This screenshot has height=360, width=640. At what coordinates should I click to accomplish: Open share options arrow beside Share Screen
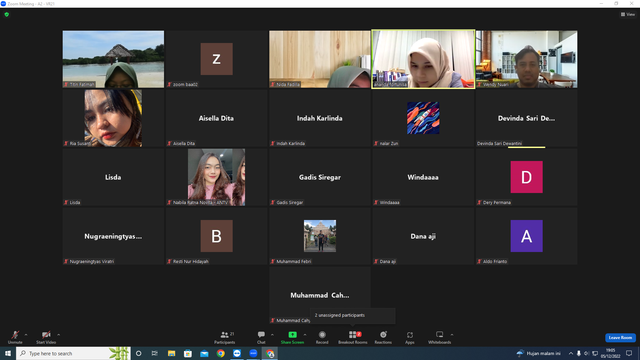point(305,335)
